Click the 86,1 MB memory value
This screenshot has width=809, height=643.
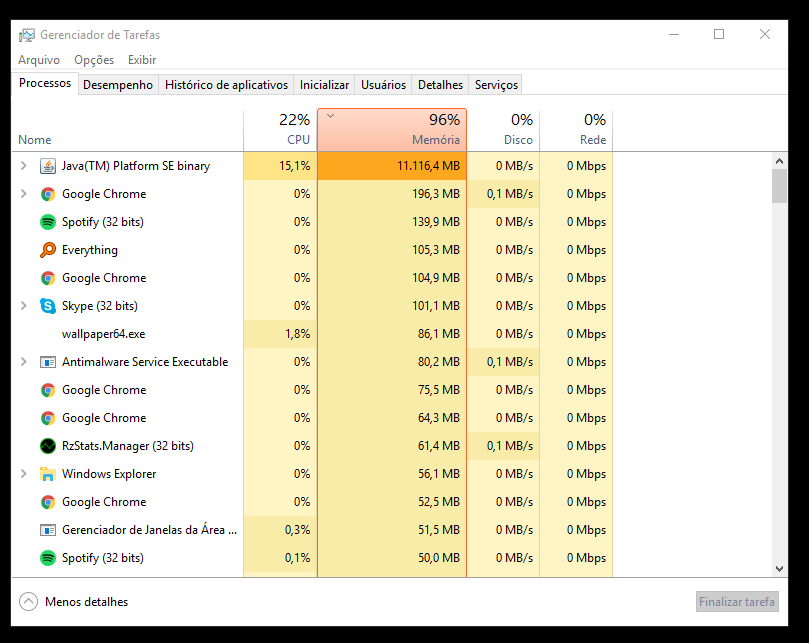439,334
